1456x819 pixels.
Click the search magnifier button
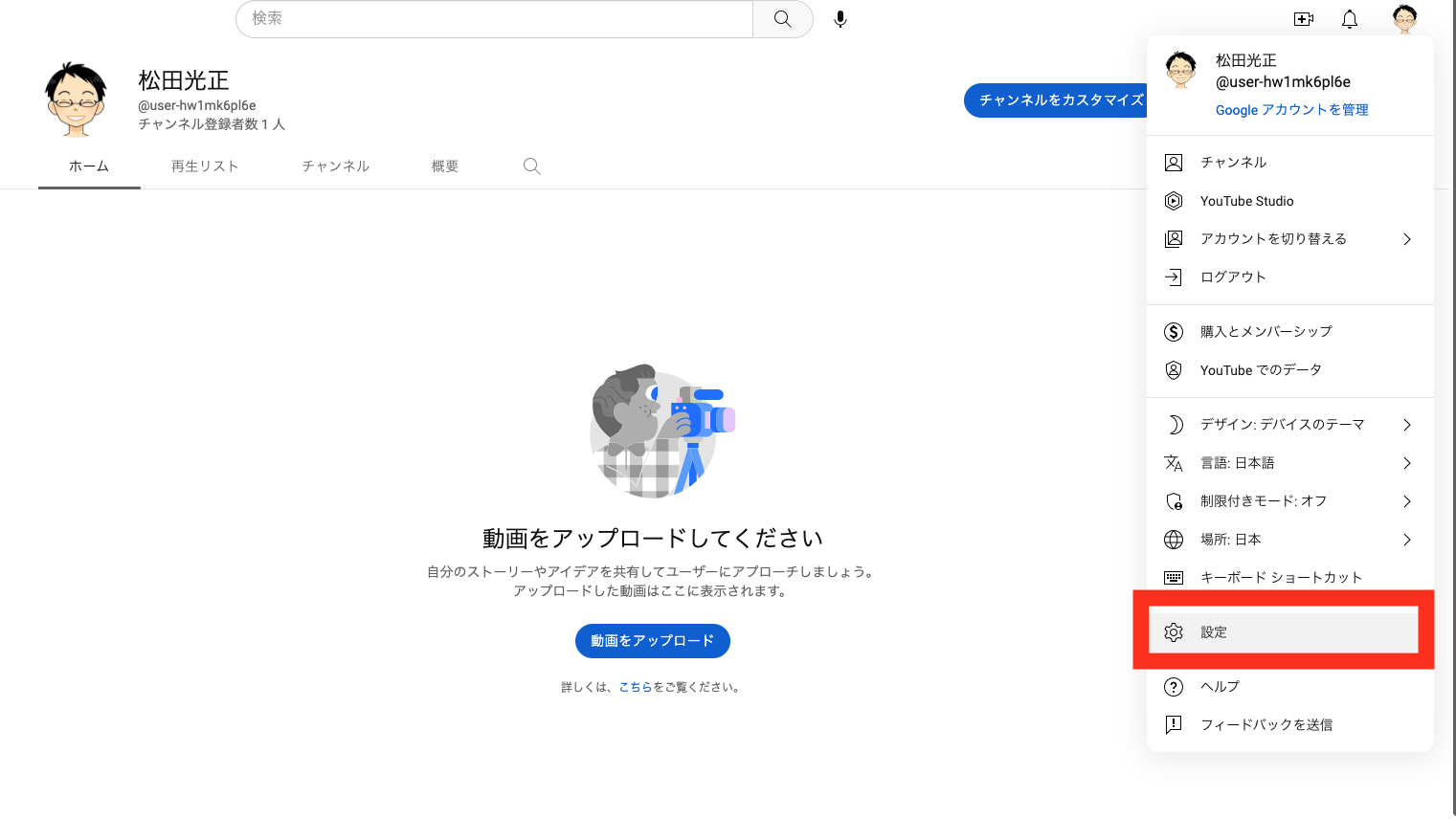(782, 19)
